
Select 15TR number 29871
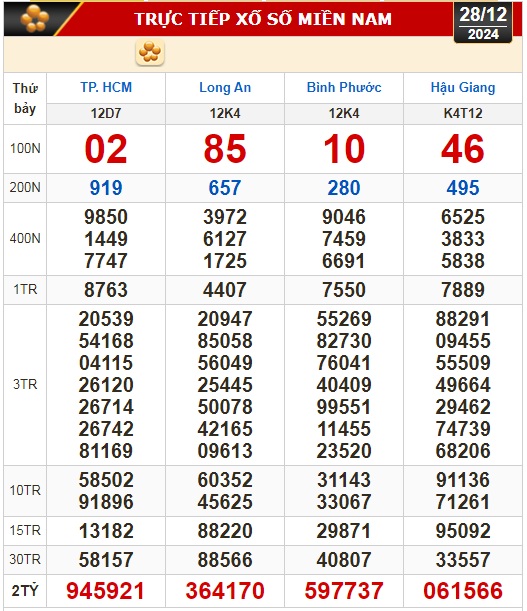click(344, 531)
